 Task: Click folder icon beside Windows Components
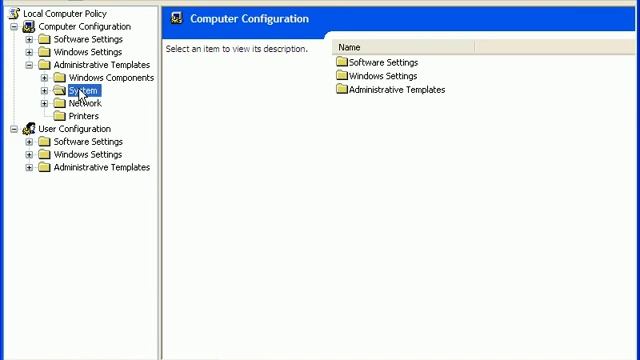[x=59, y=78]
